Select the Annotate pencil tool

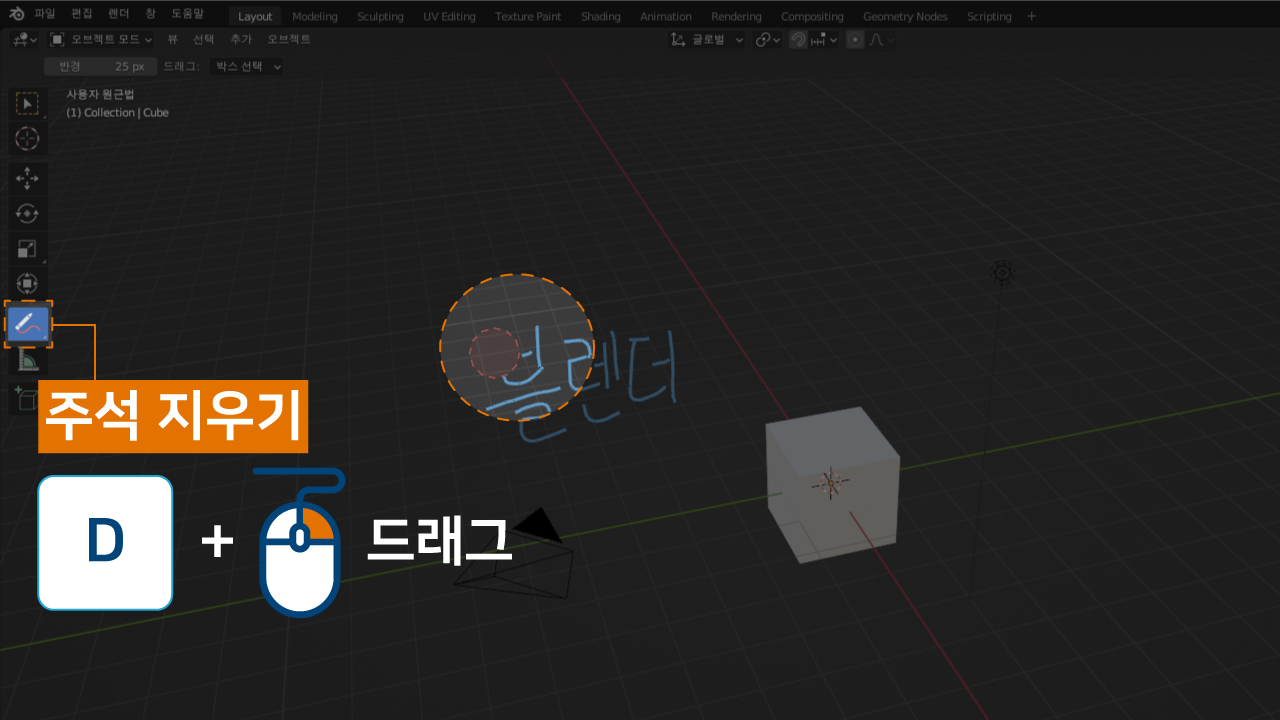tap(27, 324)
